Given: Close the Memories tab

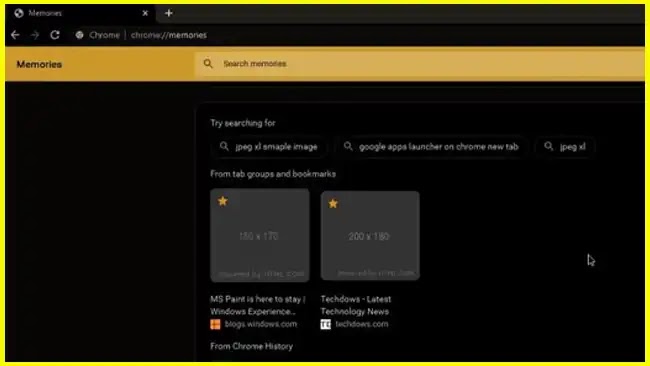Looking at the screenshot, I should click(x=145, y=13).
